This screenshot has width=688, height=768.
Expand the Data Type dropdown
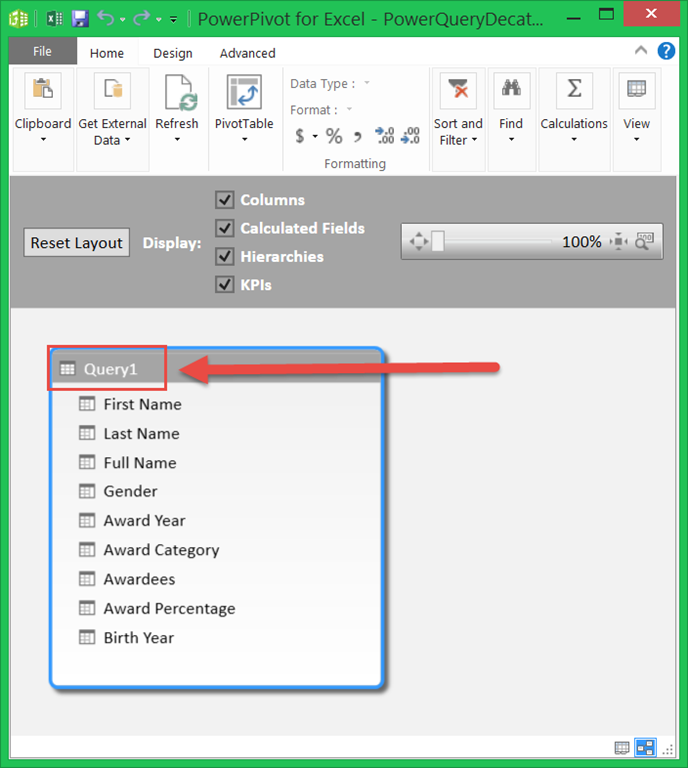click(367, 84)
